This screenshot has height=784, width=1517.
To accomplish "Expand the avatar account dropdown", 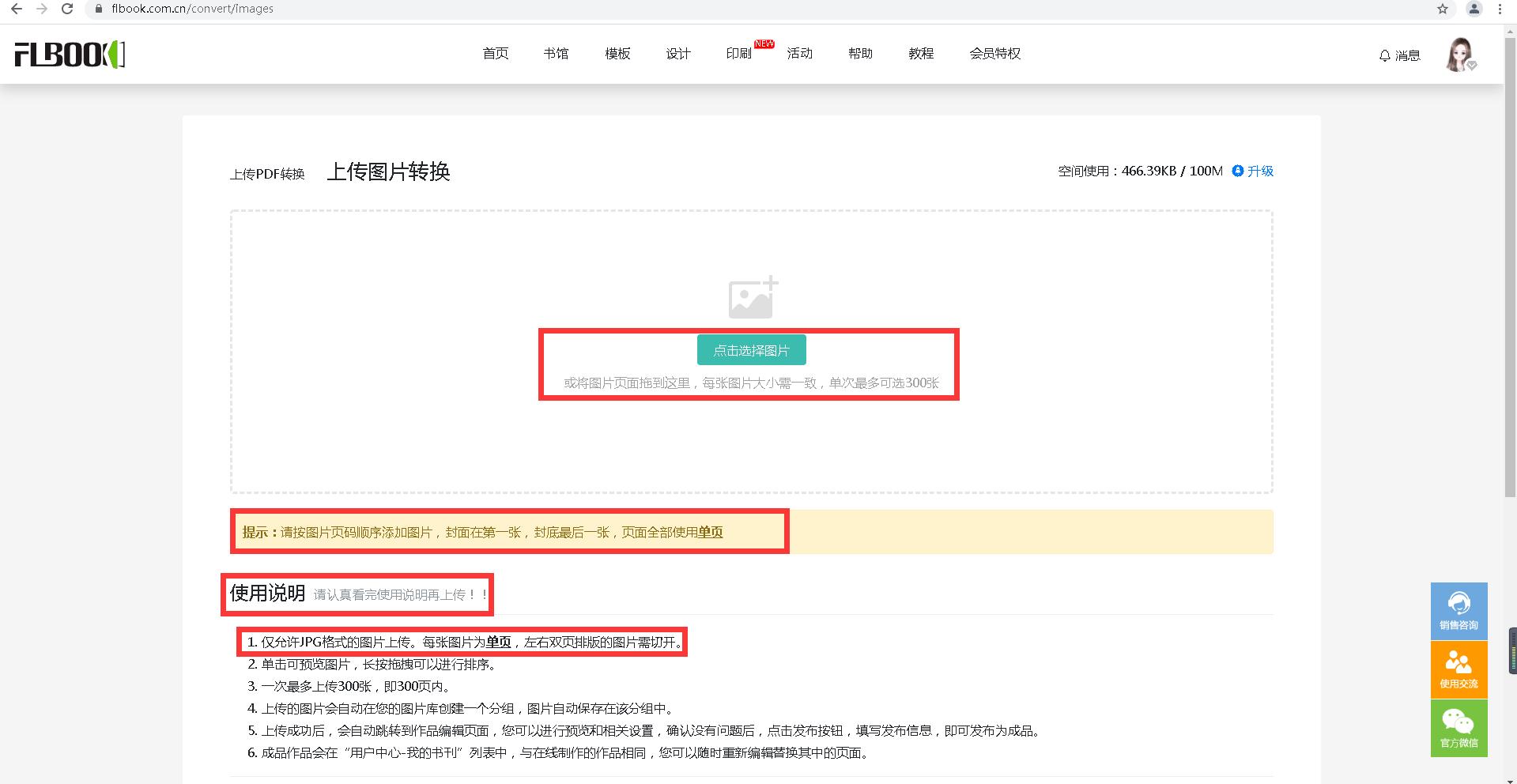I will pyautogui.click(x=1472, y=65).
